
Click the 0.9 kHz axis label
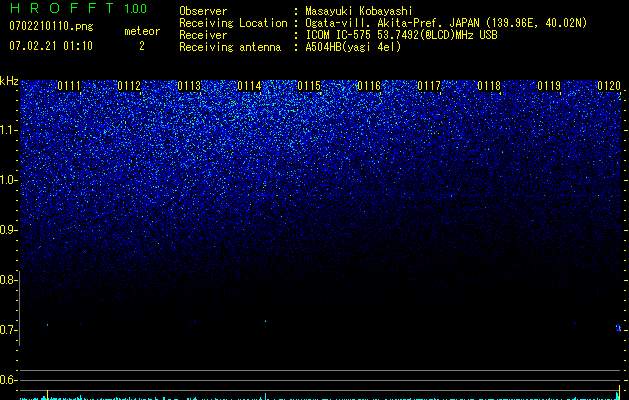tap(8, 230)
